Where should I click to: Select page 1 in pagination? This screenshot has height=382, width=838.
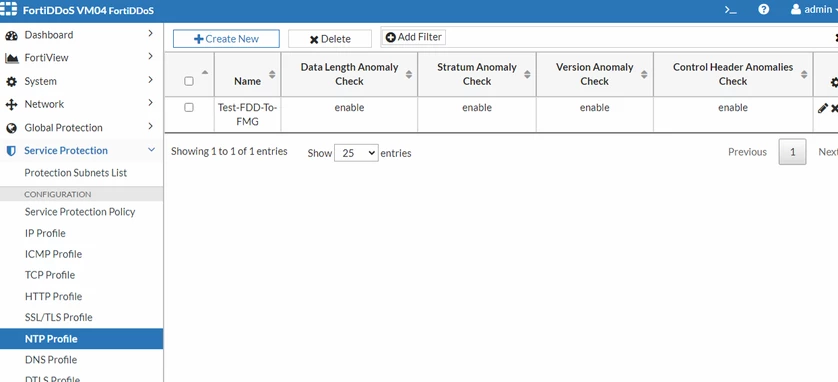(x=793, y=152)
